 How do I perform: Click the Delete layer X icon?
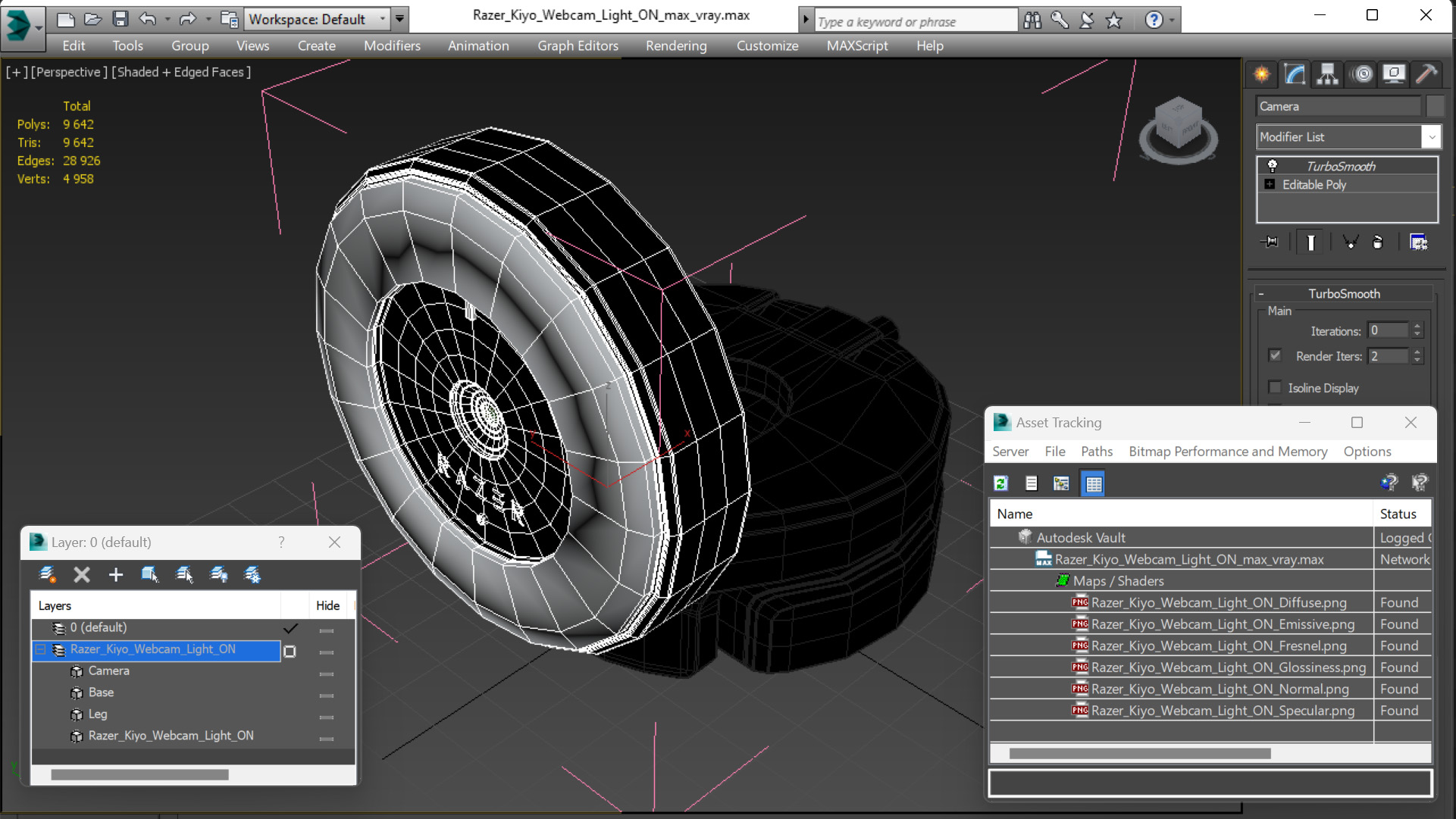tap(82, 575)
